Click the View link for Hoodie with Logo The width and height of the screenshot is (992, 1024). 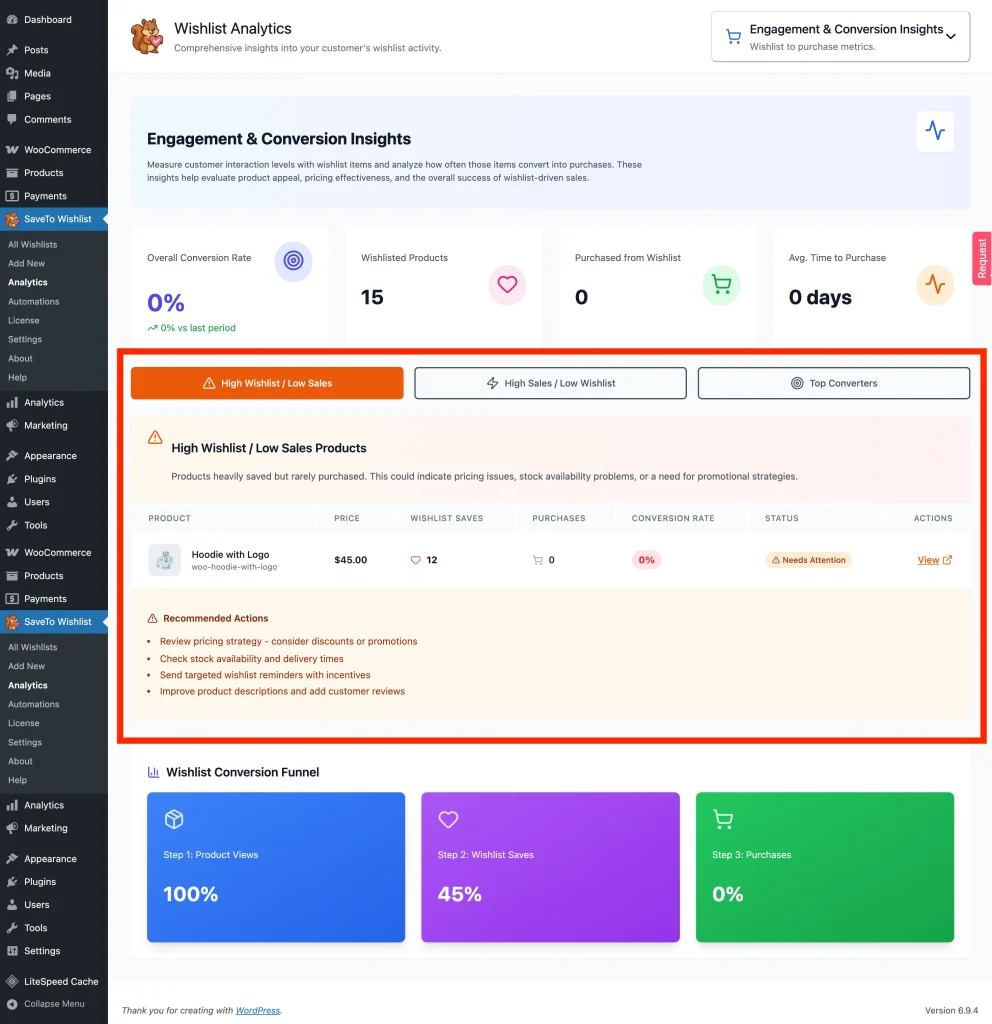tap(928, 559)
